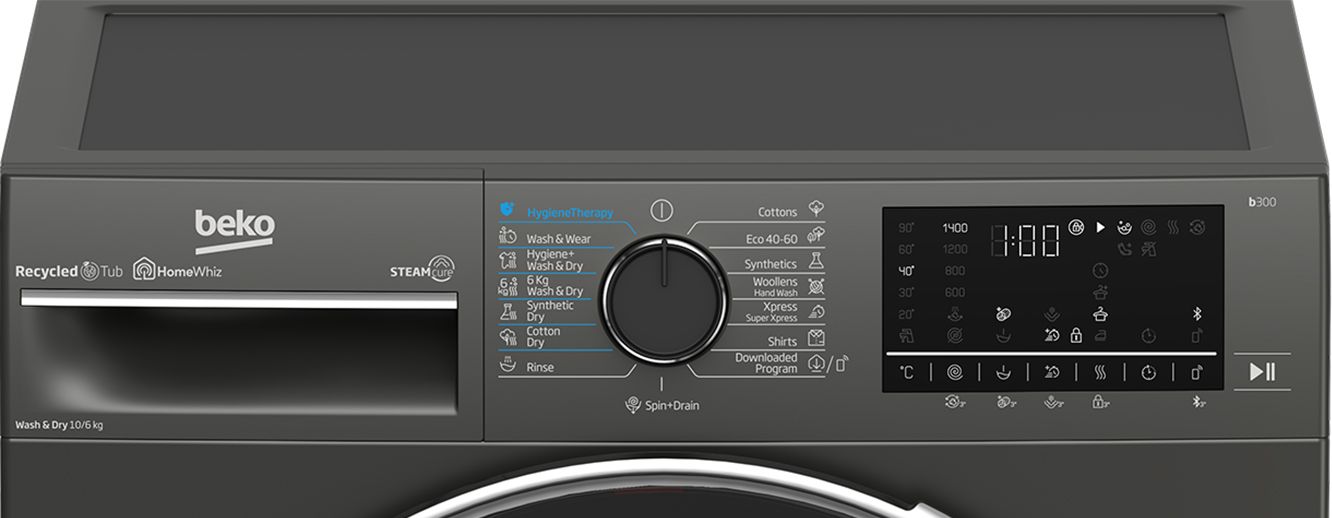Select the lit 40° temperature indicator
This screenshot has height=518, width=1332.
[906, 271]
